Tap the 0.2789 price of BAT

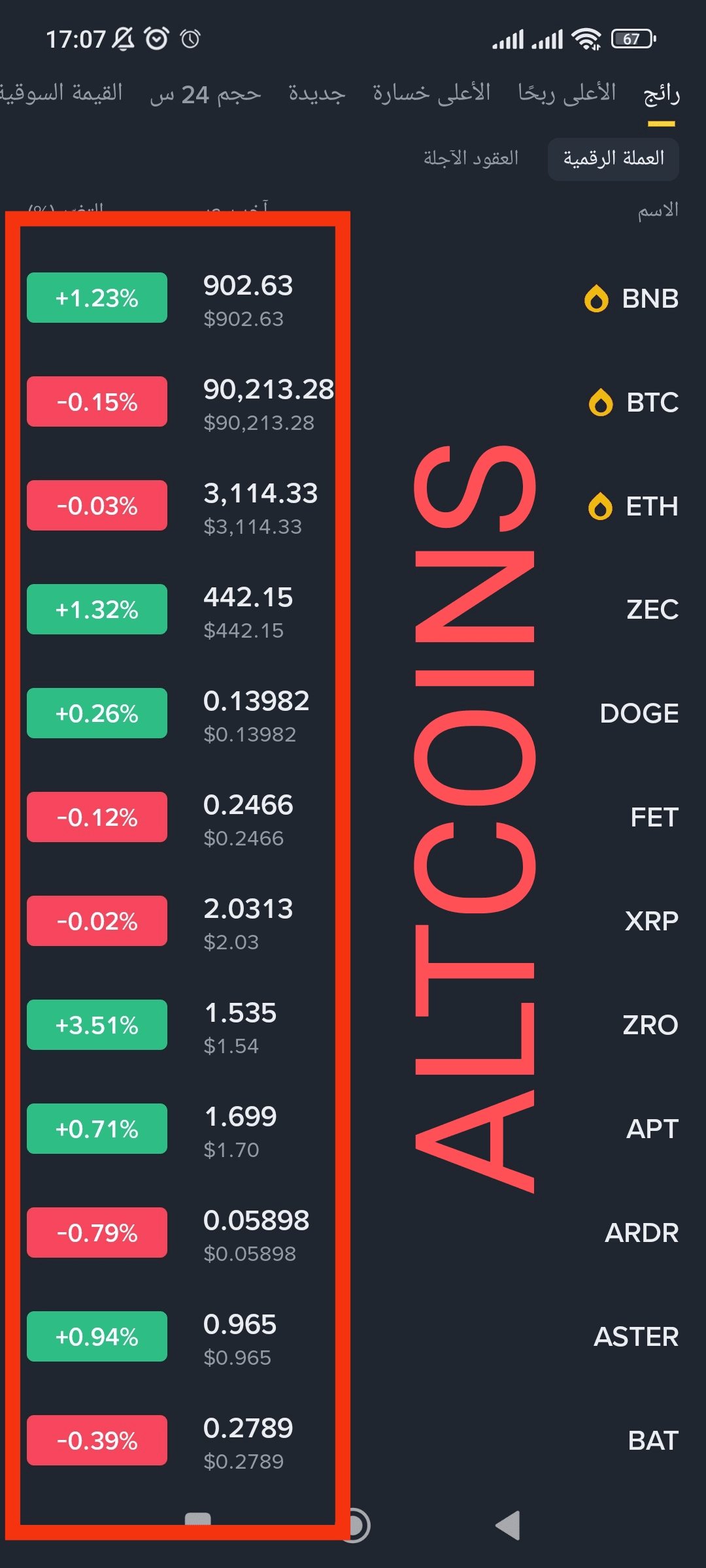tap(248, 1429)
